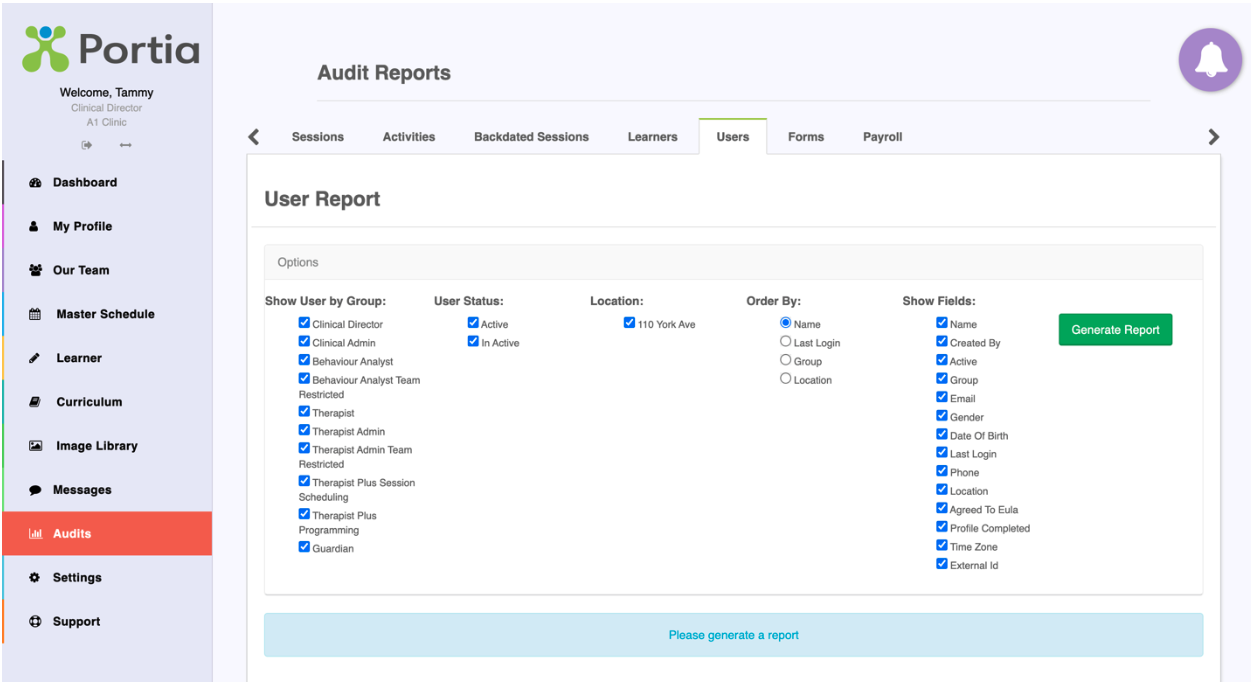
Task: Uncheck the Clinical Director group checkbox
Action: point(304,323)
